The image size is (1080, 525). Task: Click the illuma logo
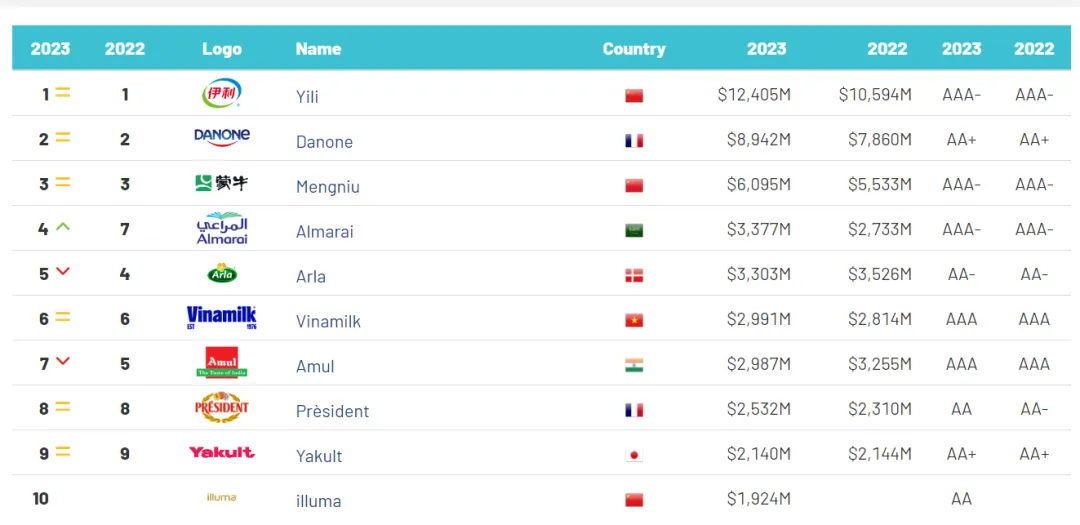click(x=221, y=497)
